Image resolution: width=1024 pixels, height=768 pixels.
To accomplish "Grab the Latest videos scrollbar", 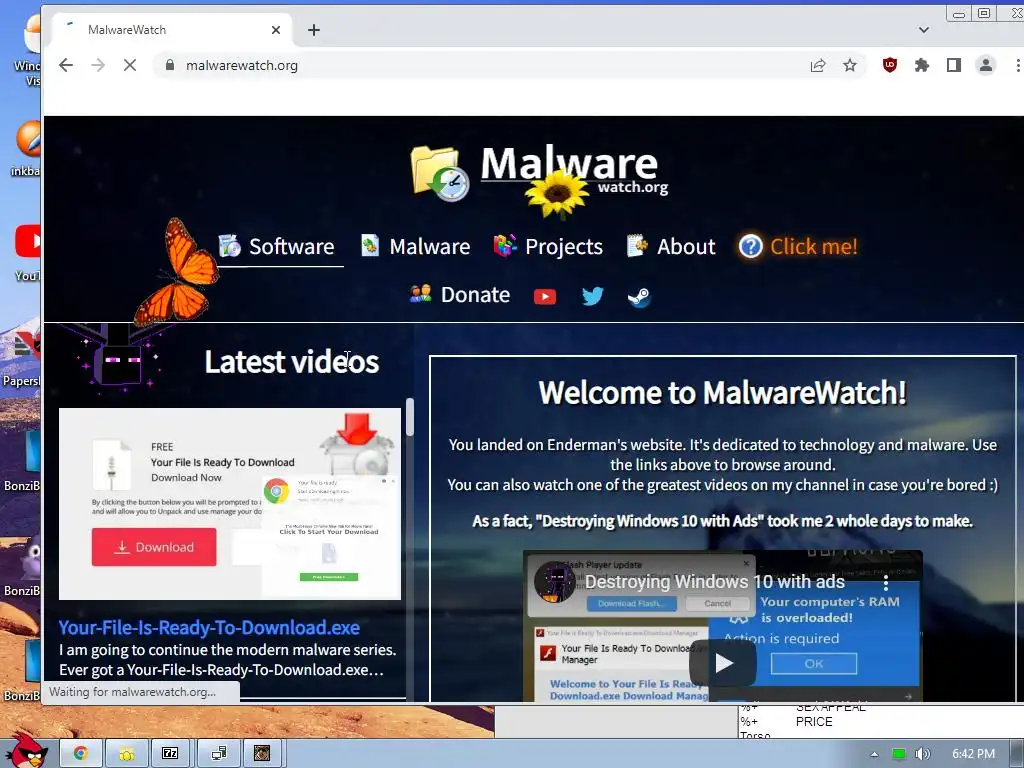I will coord(409,417).
